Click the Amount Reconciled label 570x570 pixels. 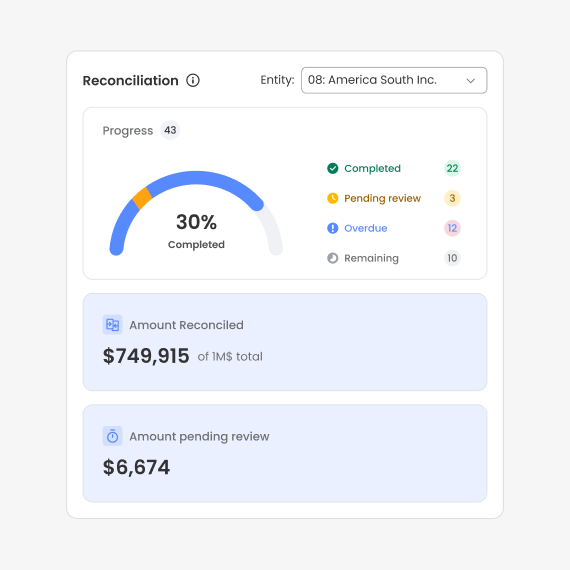[186, 325]
